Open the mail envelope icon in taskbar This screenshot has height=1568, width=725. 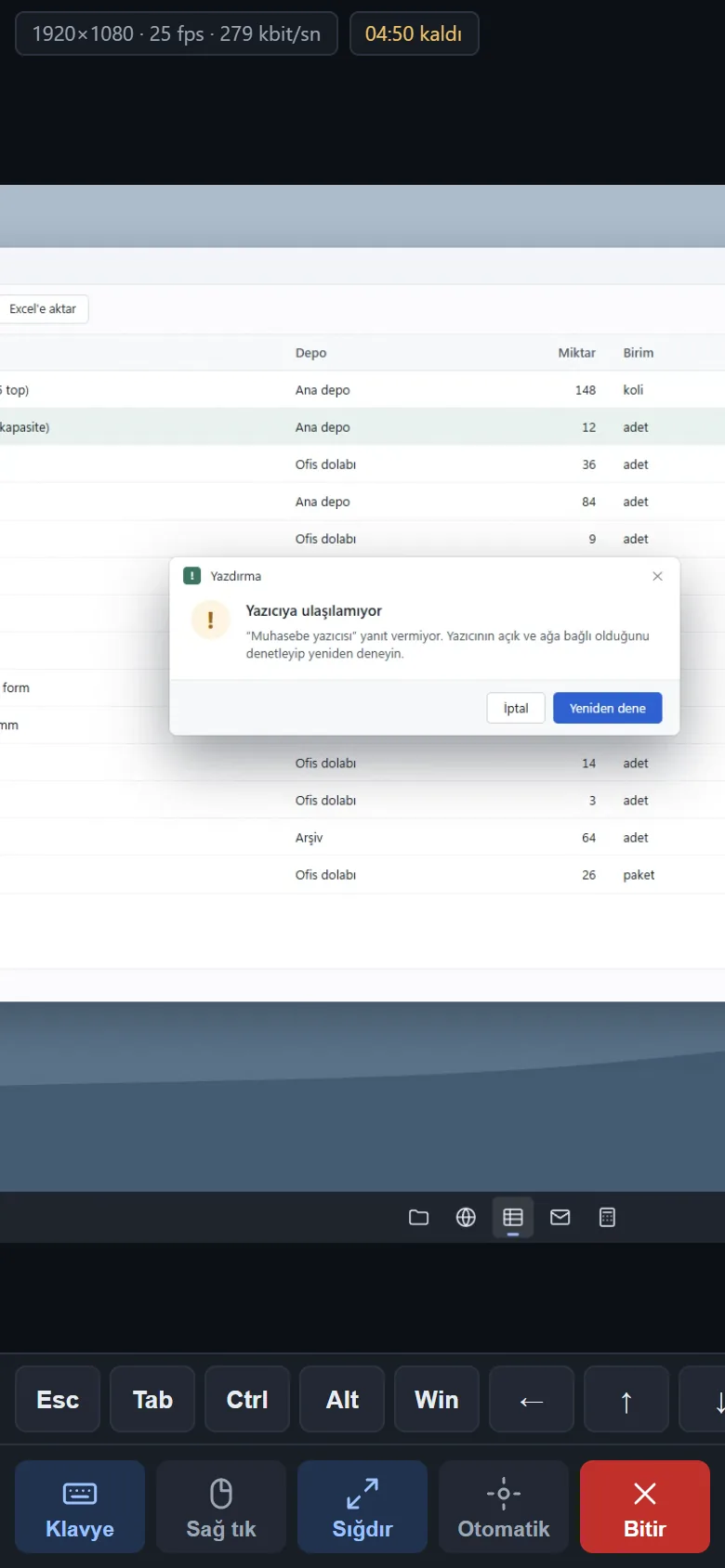(x=560, y=1217)
